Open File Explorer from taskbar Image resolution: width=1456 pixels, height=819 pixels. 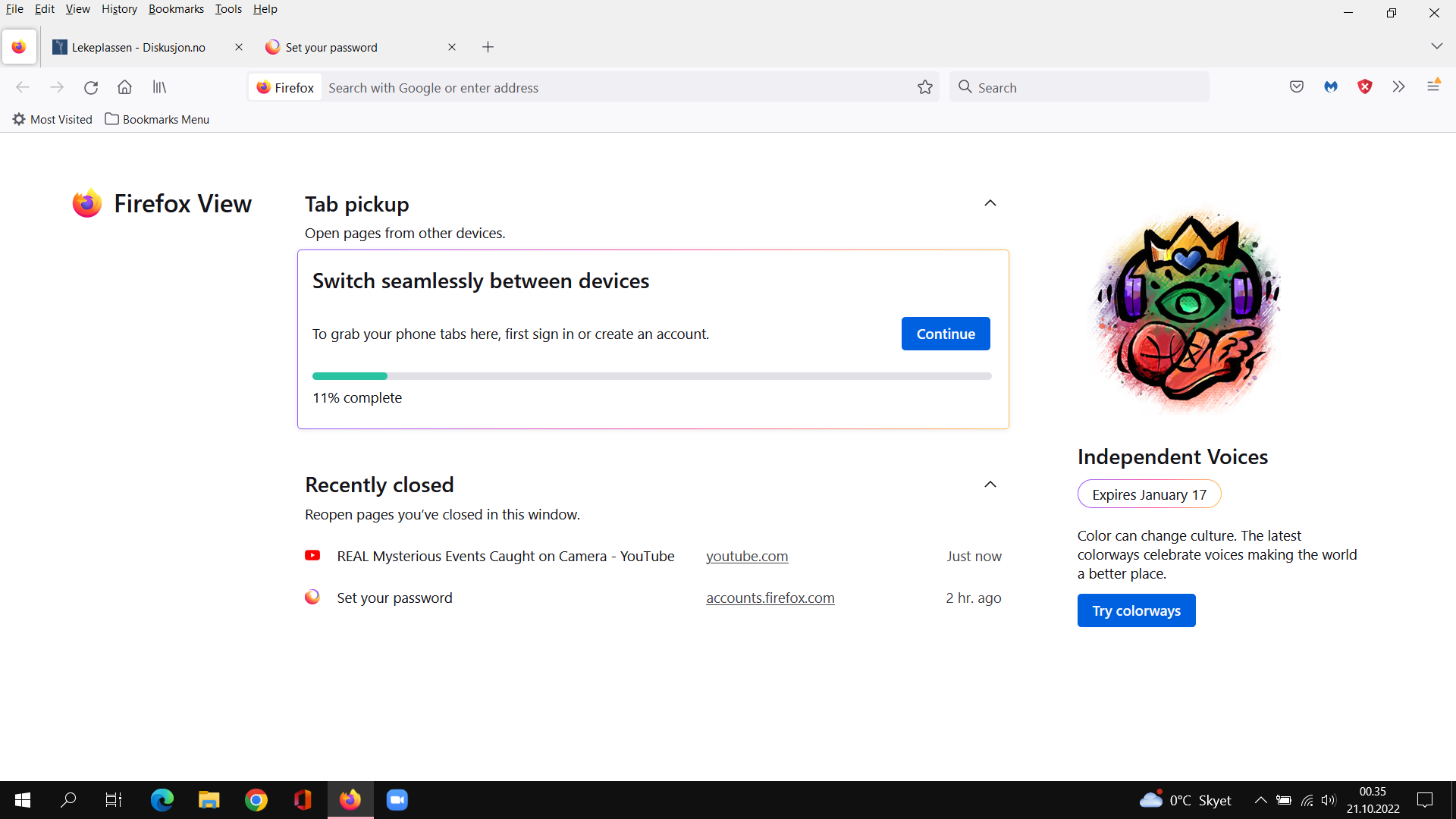click(x=209, y=800)
